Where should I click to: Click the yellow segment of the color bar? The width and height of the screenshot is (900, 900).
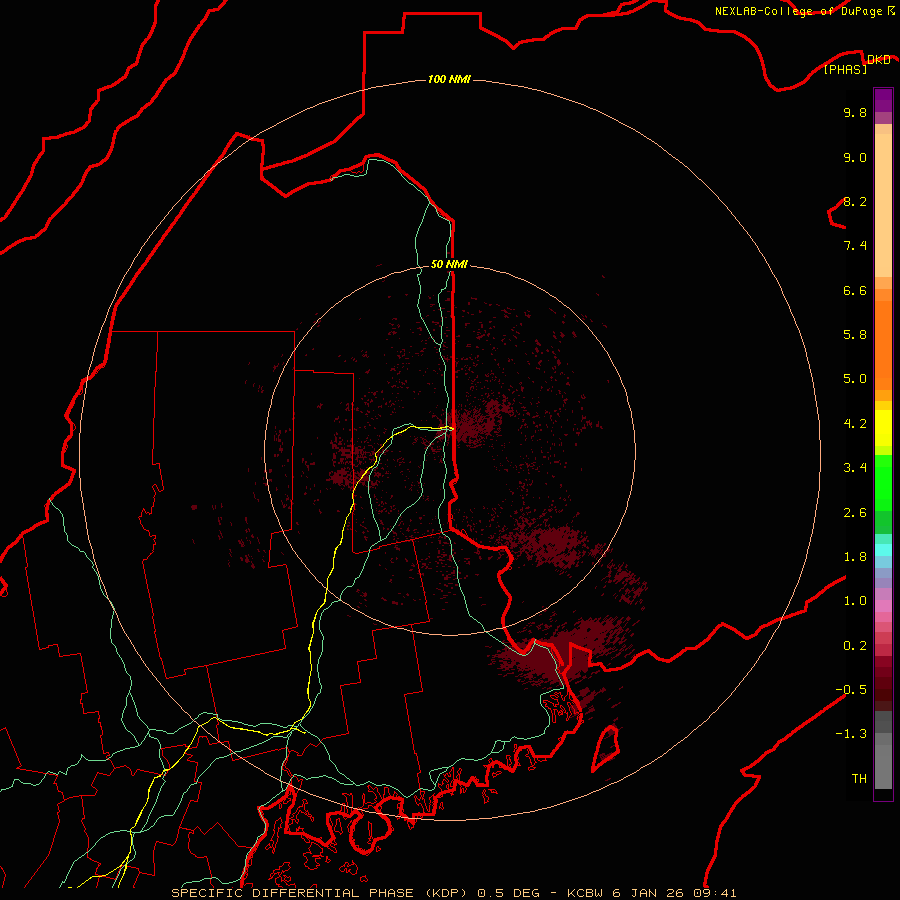pyautogui.click(x=883, y=428)
